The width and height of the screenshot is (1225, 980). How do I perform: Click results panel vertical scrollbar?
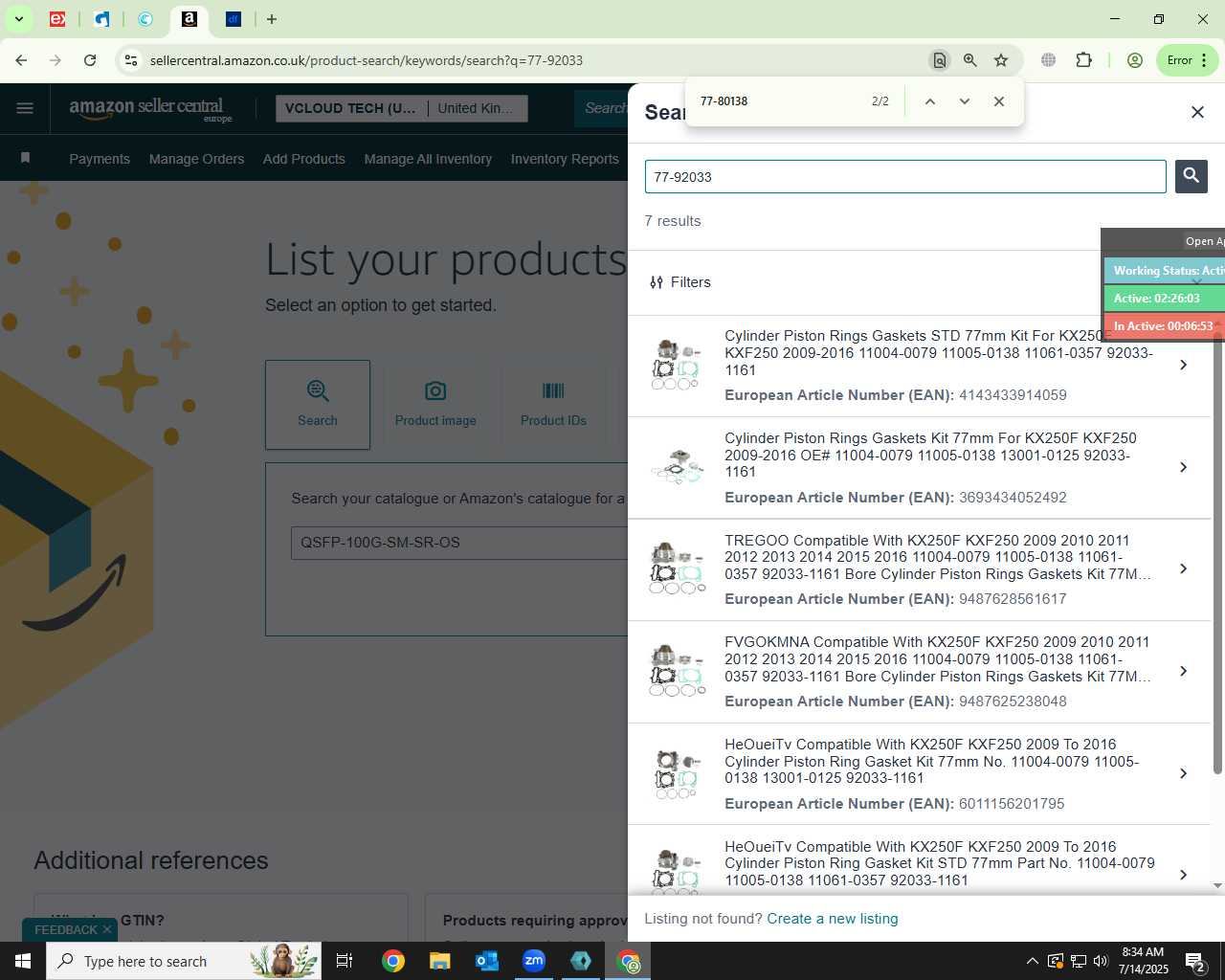(x=1217, y=555)
